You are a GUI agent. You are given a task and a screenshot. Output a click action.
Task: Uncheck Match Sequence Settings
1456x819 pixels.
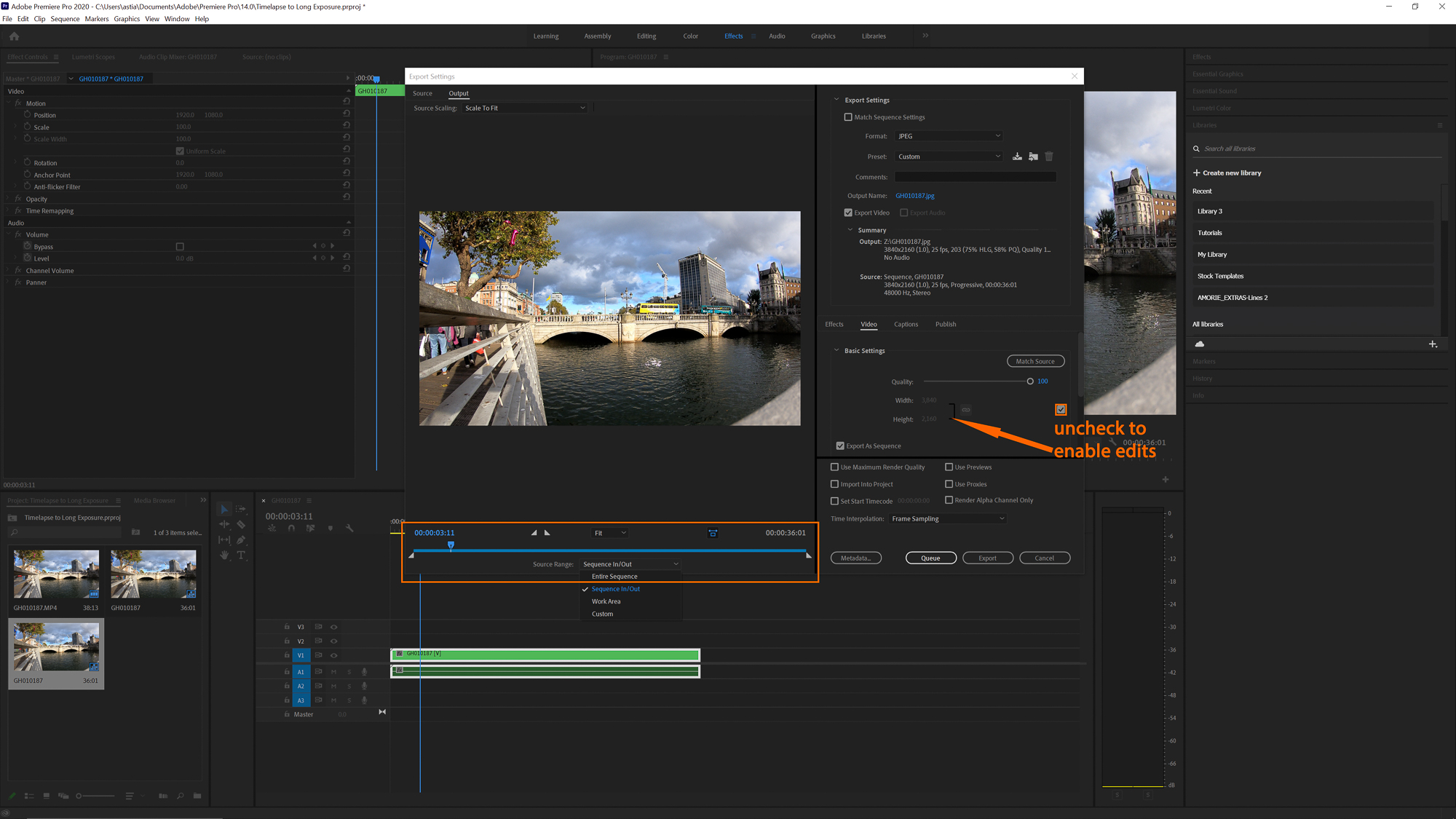[x=848, y=116]
